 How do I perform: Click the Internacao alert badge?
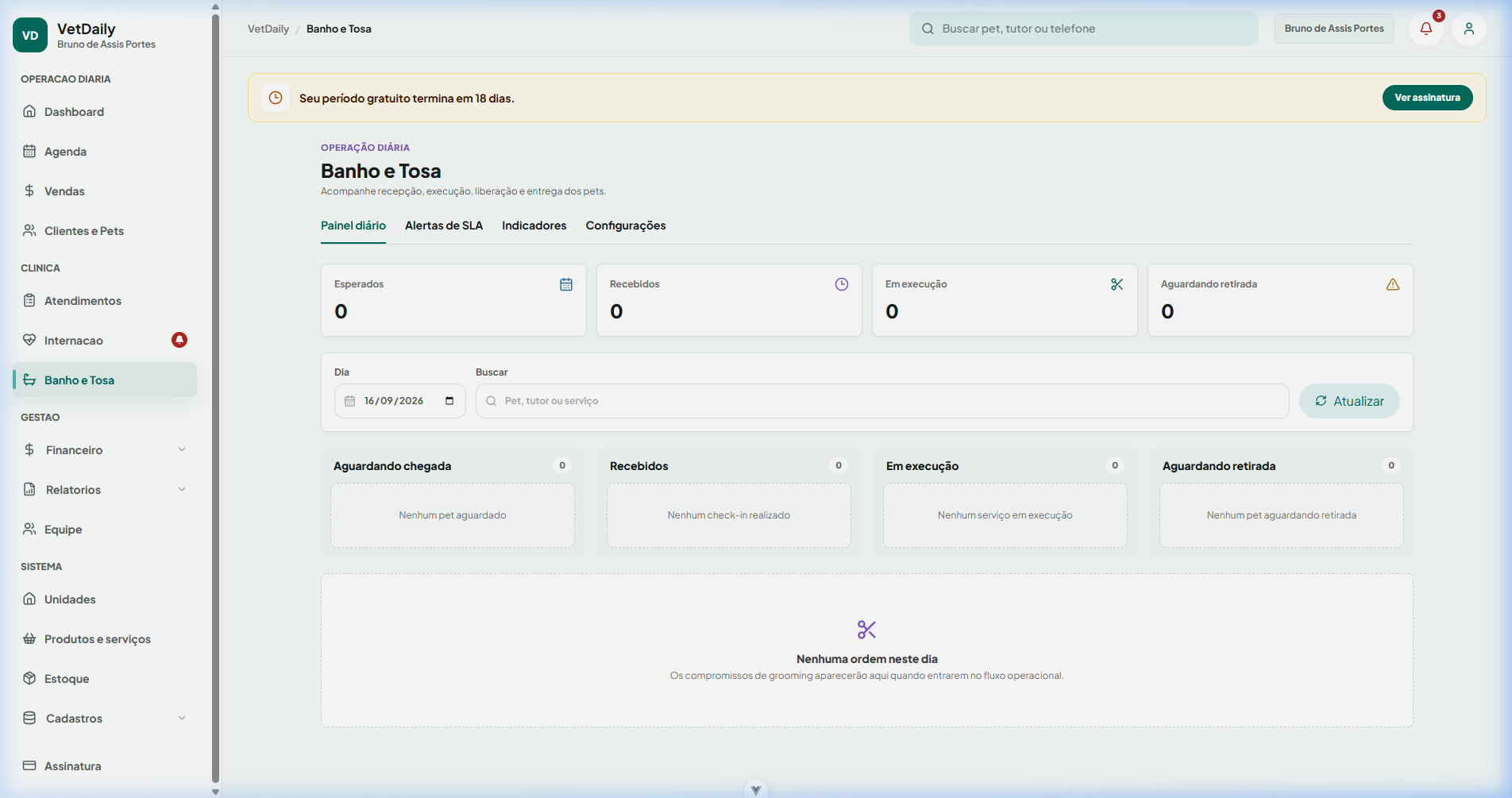[179, 340]
